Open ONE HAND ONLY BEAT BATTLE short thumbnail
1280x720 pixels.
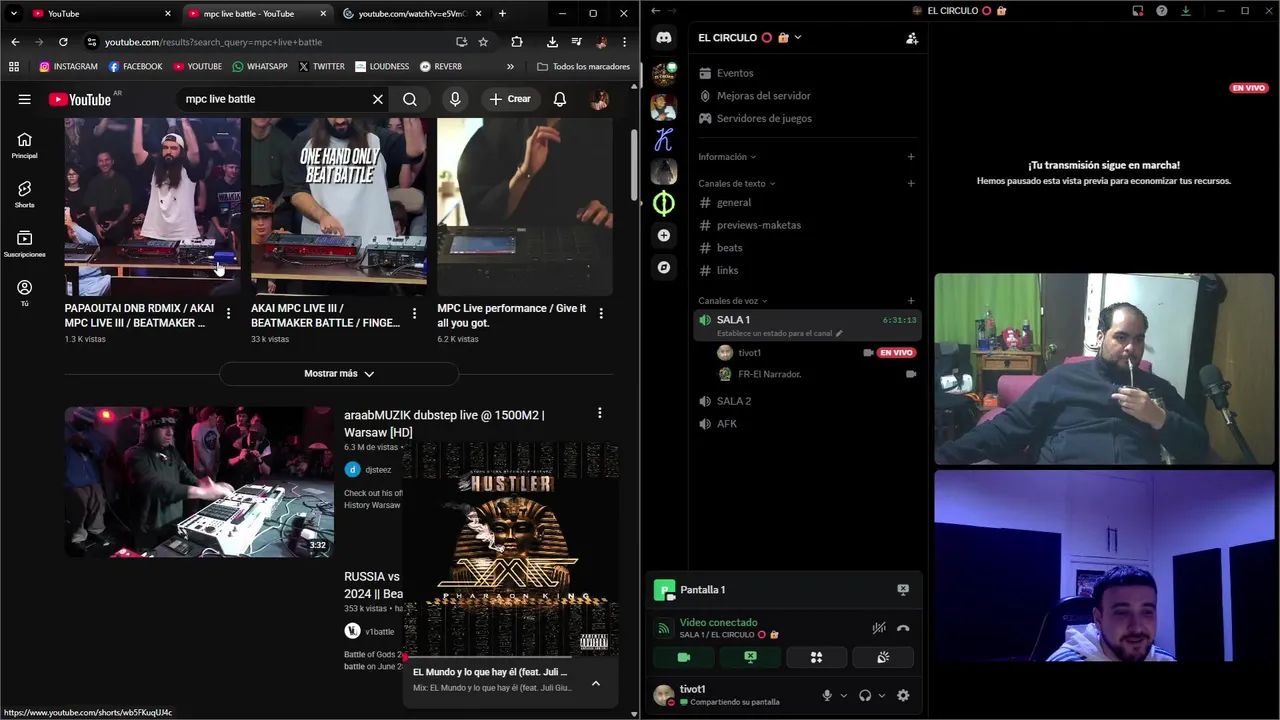pyautogui.click(x=339, y=206)
